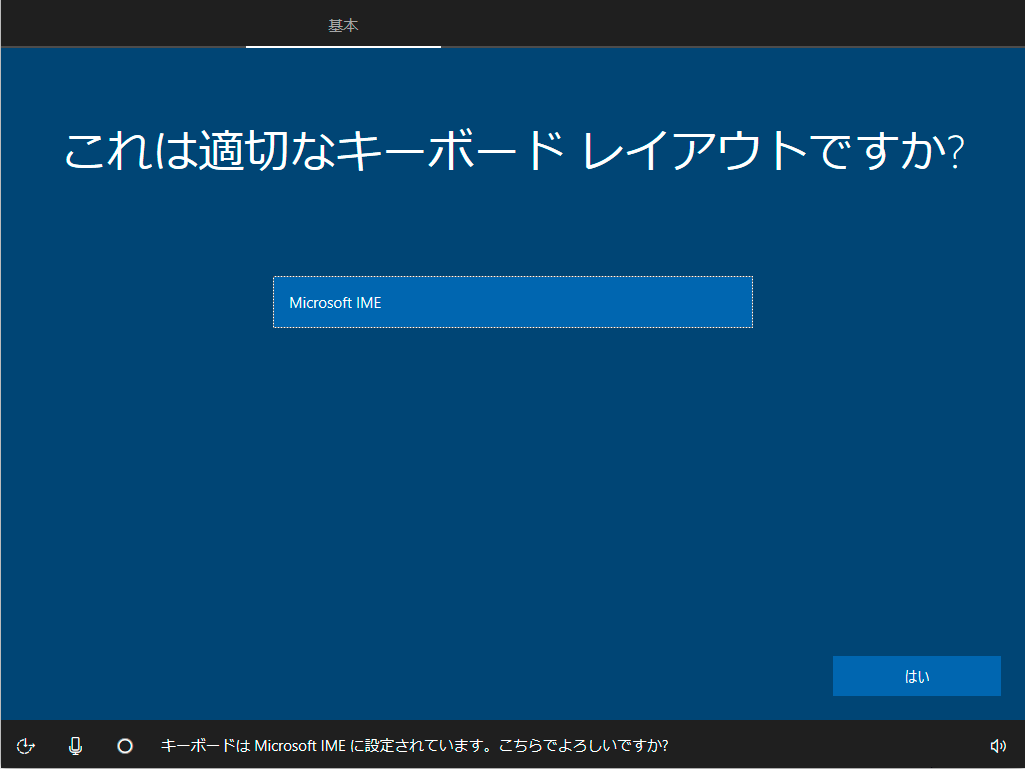The height and width of the screenshot is (769, 1025).
Task: Accept the keyboard layout with はい
Action: (916, 675)
